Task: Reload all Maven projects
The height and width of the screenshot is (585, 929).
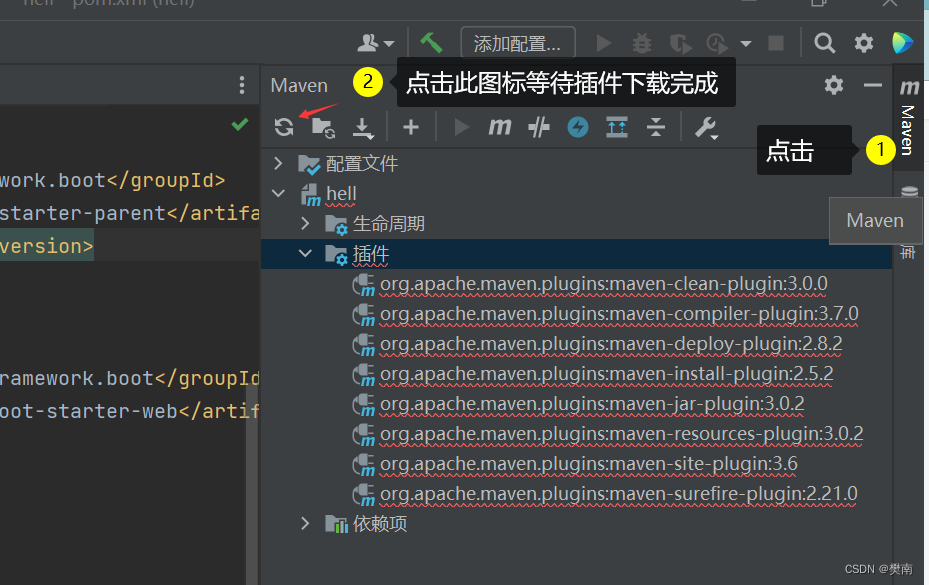Action: pos(284,127)
